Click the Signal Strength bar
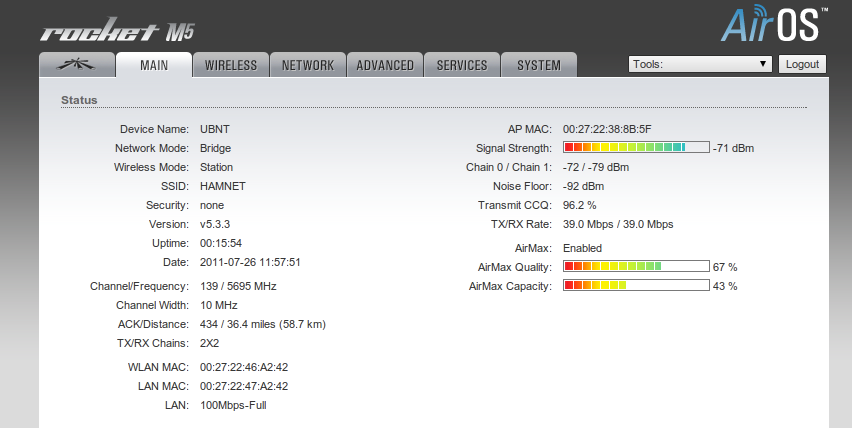 point(636,148)
